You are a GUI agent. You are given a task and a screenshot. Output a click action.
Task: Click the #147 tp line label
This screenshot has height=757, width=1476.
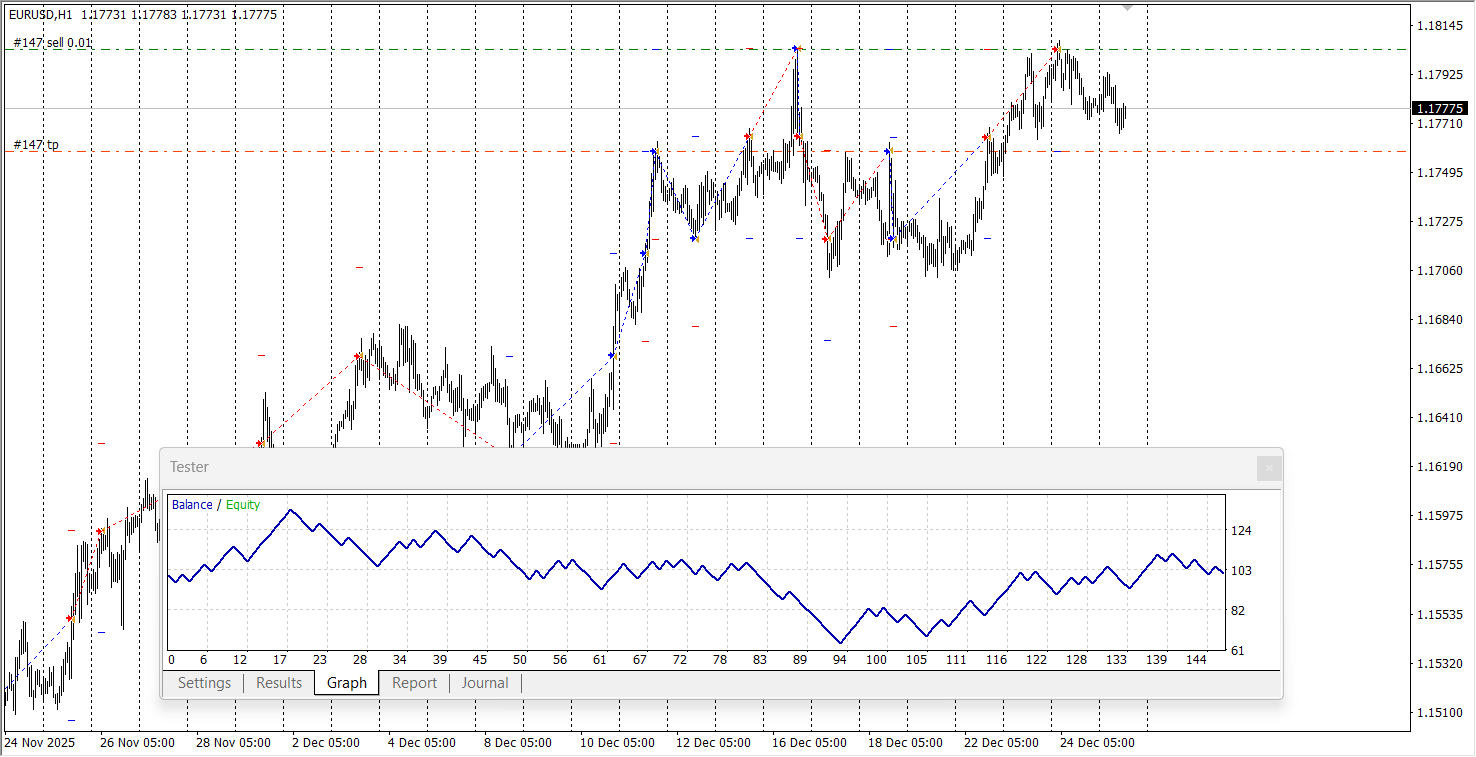[x=35, y=144]
